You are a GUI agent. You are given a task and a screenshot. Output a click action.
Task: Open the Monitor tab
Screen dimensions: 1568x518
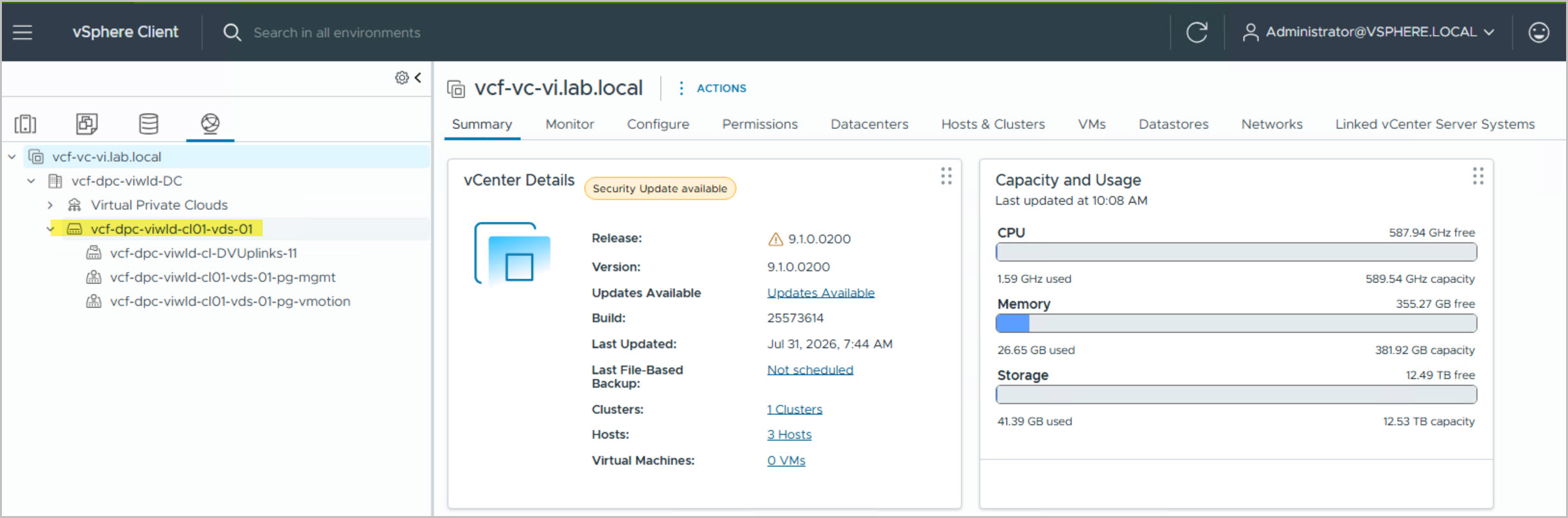click(570, 124)
